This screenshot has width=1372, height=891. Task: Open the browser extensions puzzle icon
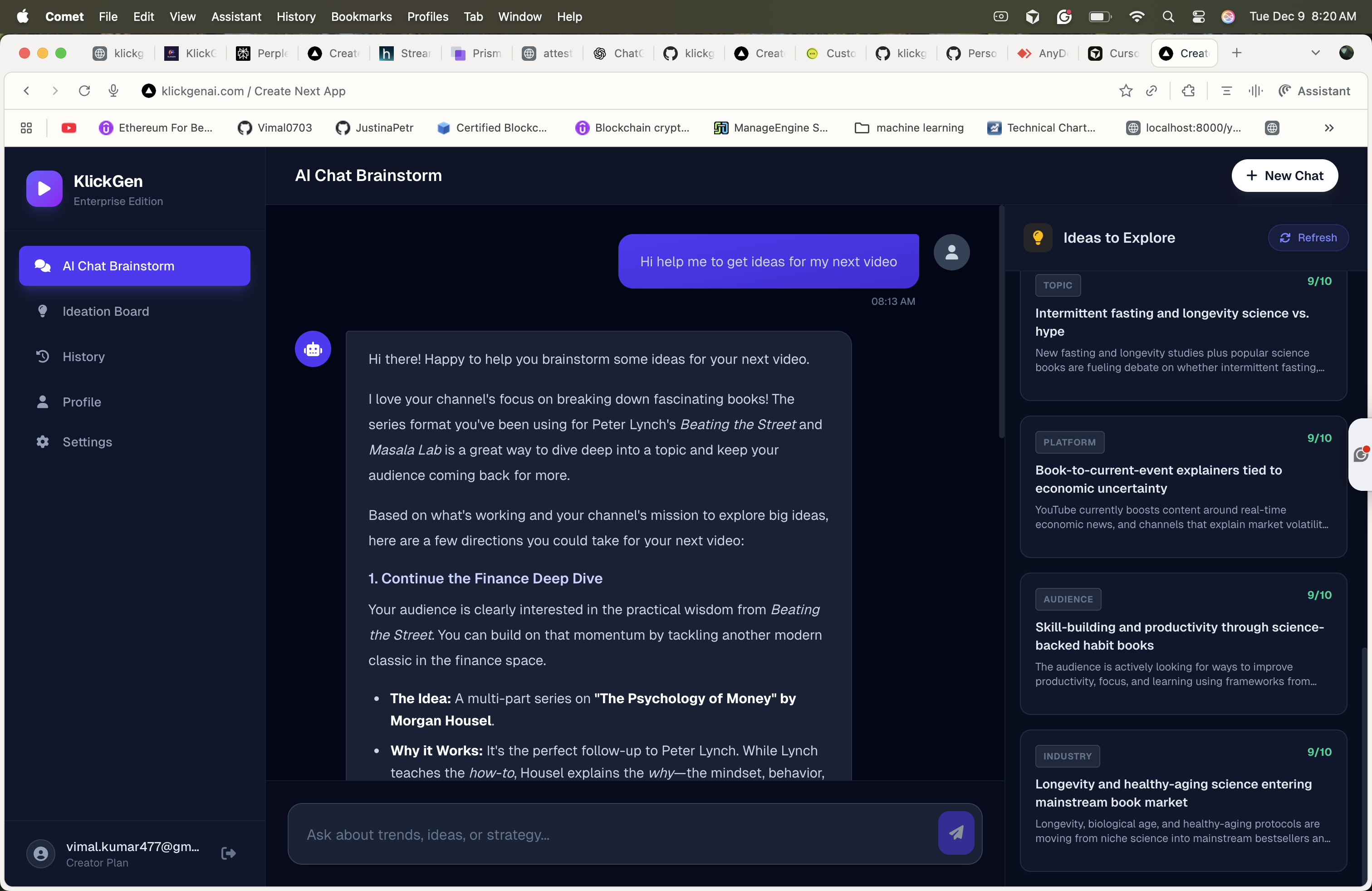click(1188, 90)
